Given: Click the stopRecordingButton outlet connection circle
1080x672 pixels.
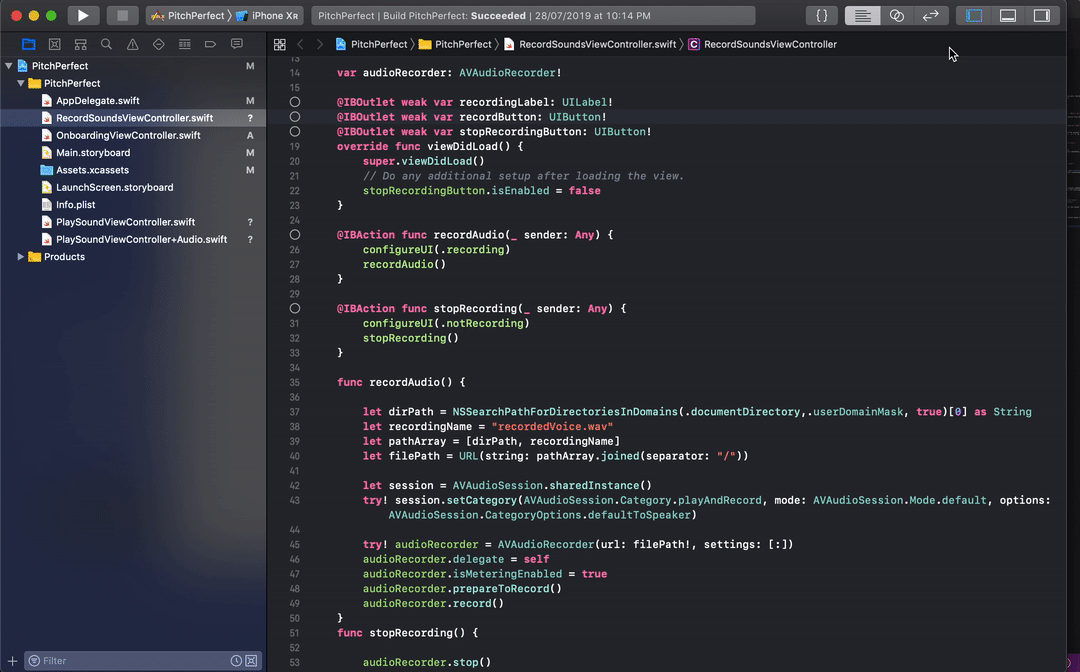Looking at the screenshot, I should [295, 132].
